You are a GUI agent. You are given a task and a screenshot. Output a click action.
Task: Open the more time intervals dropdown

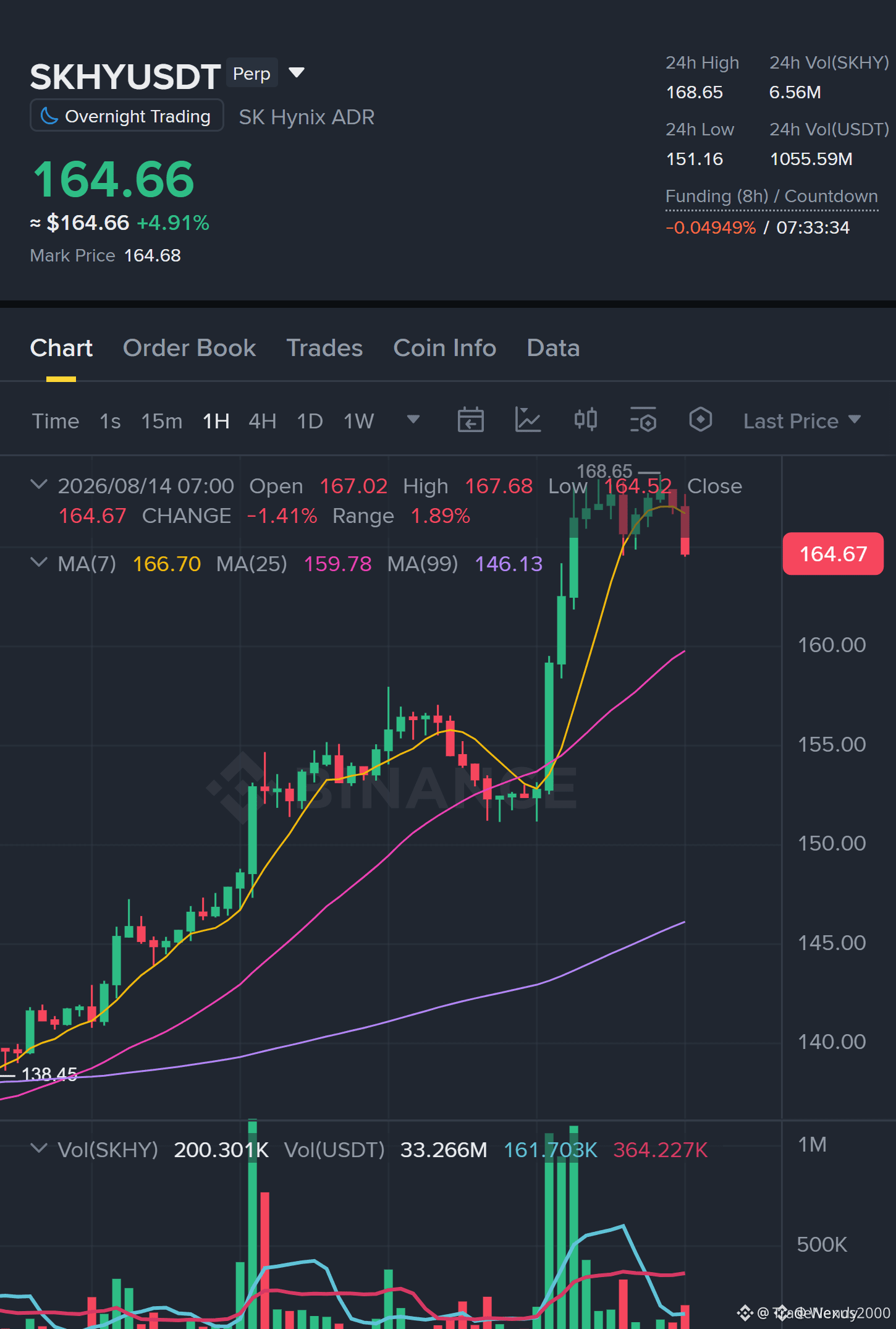click(413, 420)
